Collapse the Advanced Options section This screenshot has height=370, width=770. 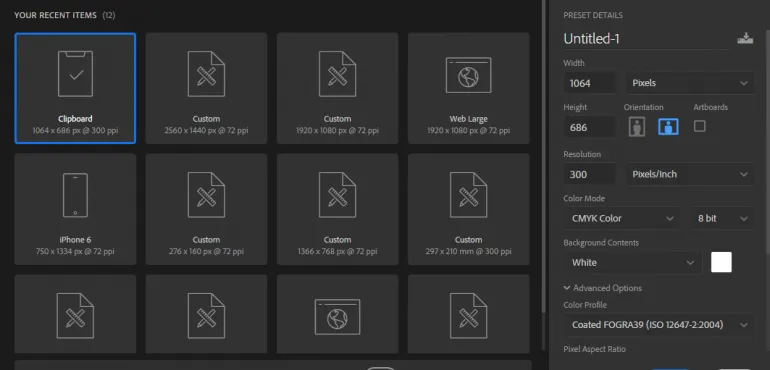click(x=603, y=288)
